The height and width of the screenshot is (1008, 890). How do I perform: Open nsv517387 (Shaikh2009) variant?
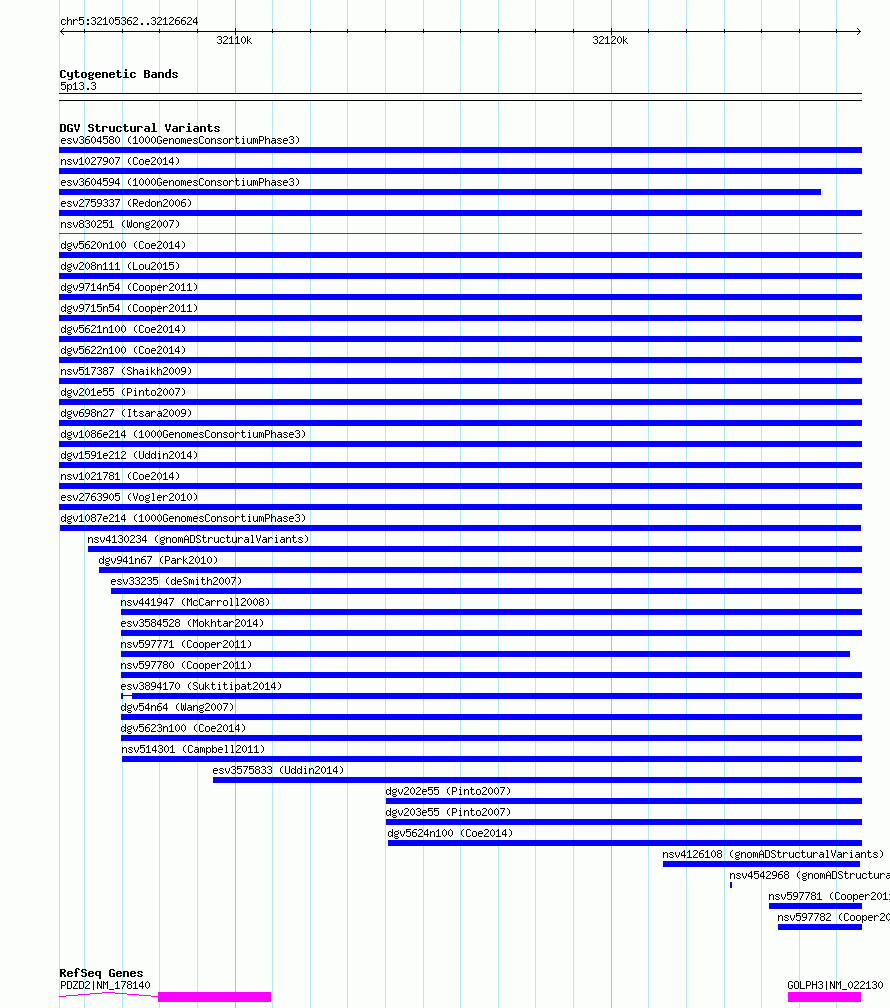(126, 372)
